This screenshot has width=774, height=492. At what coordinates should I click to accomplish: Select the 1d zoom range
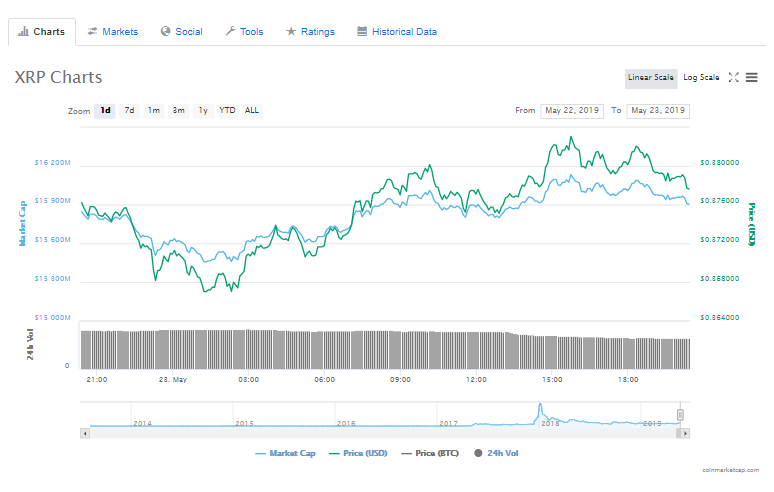pyautogui.click(x=105, y=111)
